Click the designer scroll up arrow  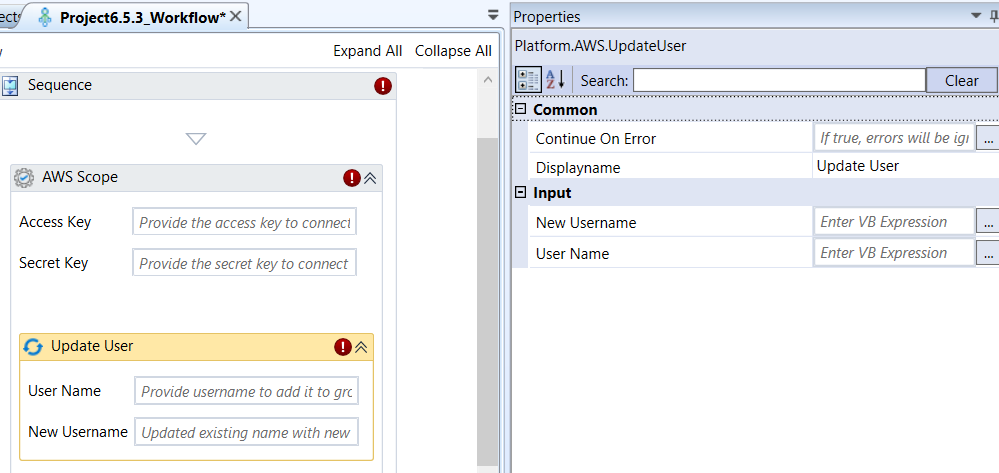tap(488, 80)
